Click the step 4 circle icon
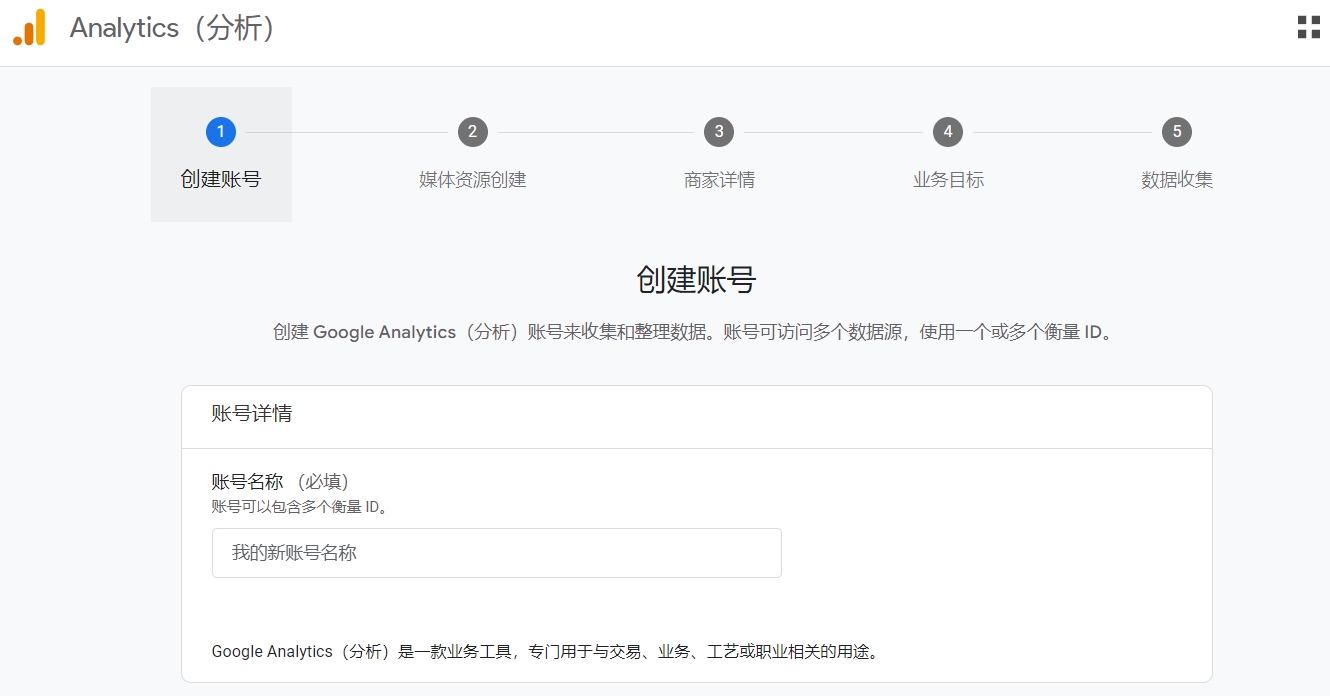This screenshot has width=1330, height=696. (947, 132)
